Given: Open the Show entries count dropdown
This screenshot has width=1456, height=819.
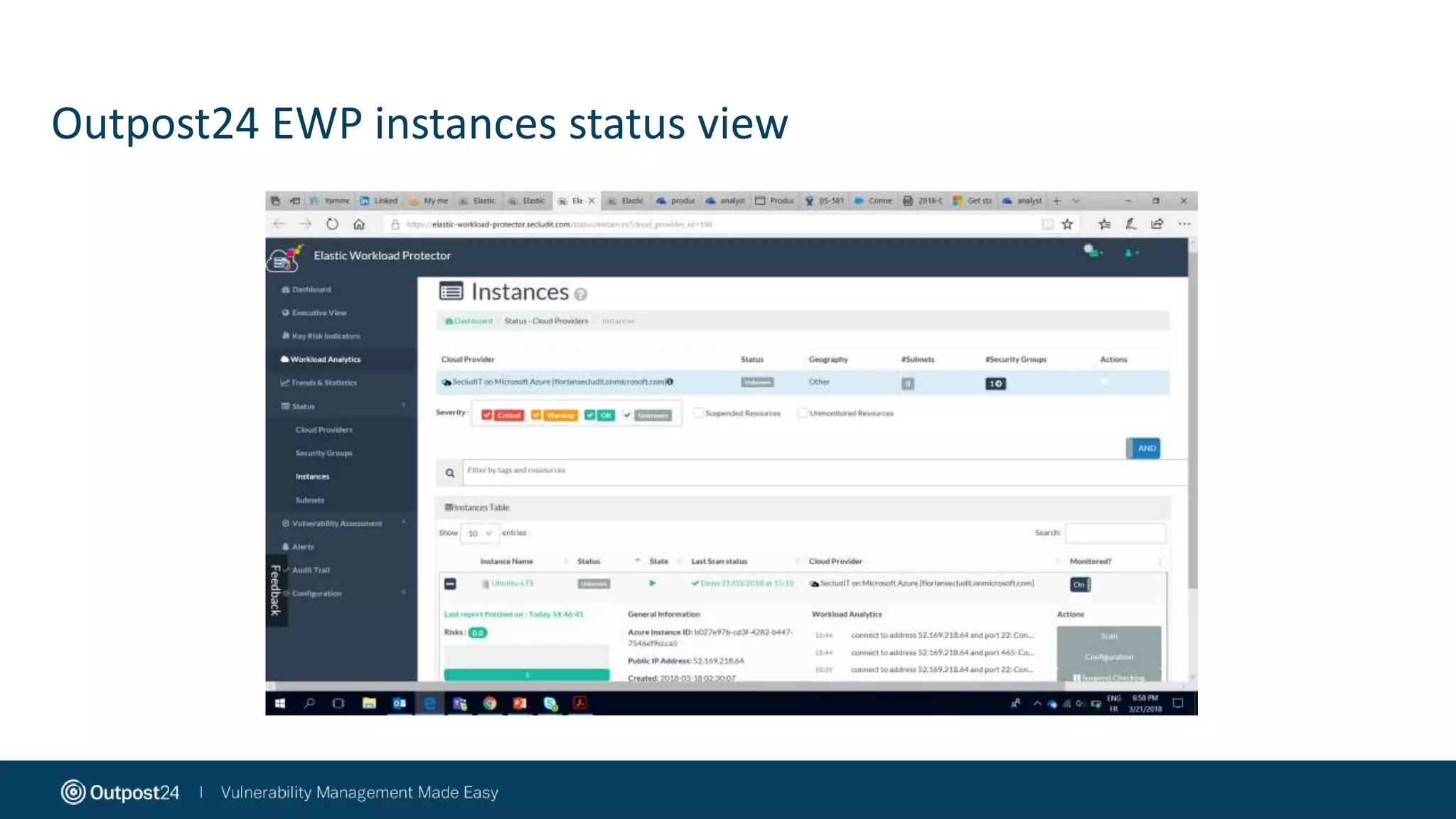Looking at the screenshot, I should [480, 533].
